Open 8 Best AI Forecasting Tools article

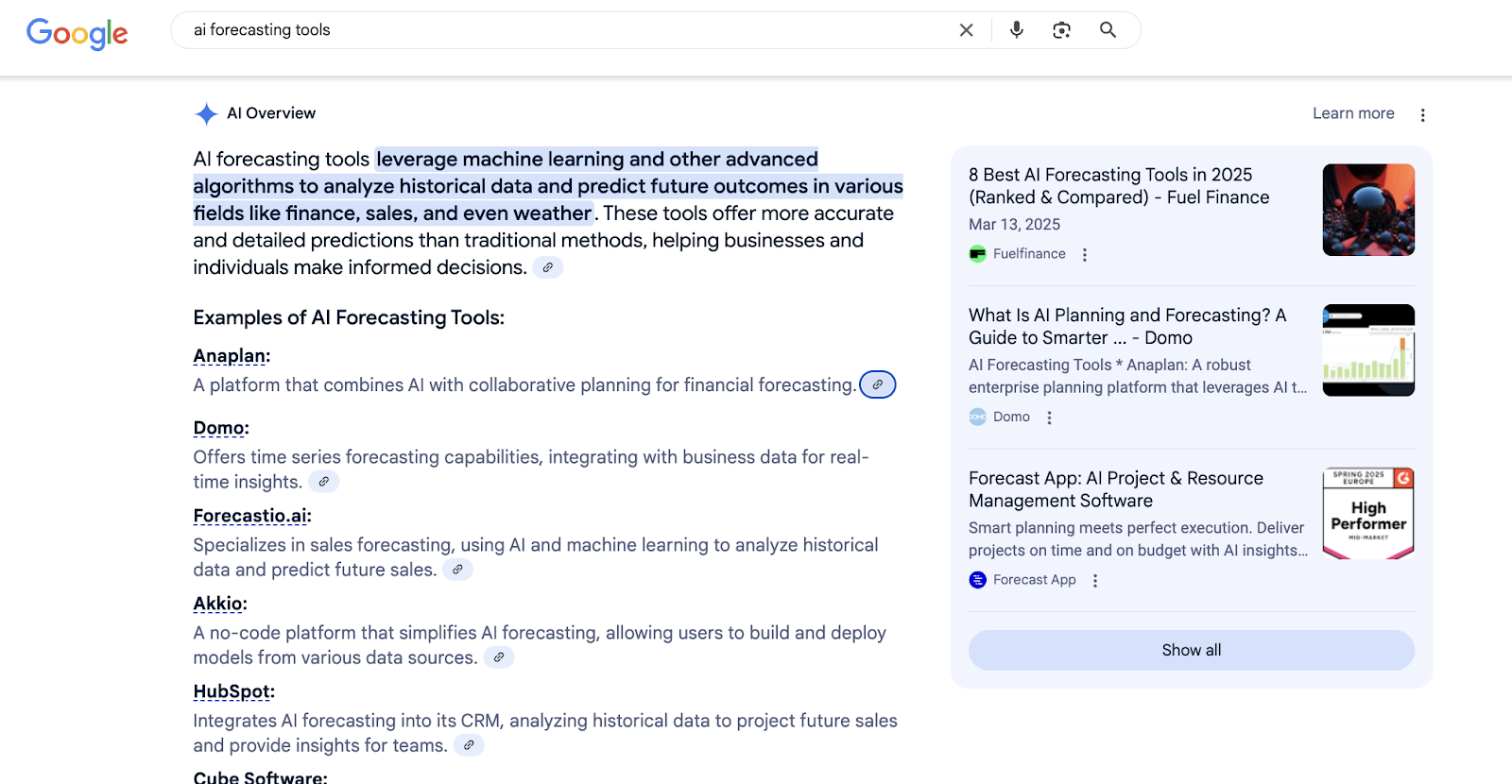click(x=1119, y=186)
